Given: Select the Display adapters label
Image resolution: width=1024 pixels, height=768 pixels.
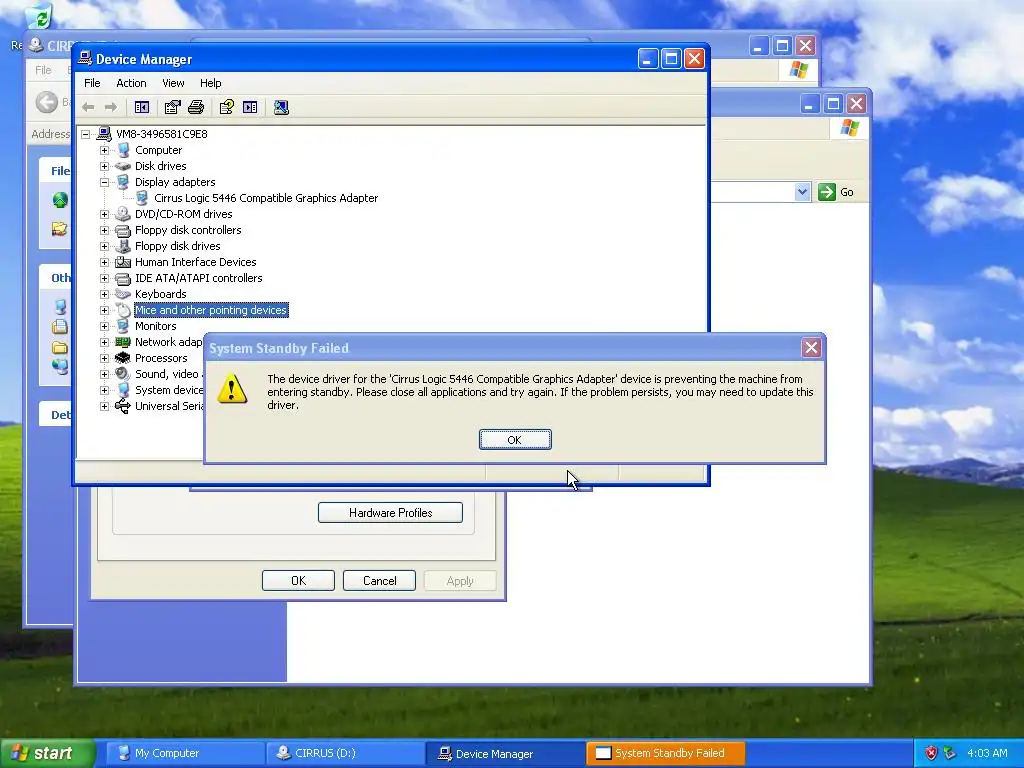Looking at the screenshot, I should [175, 182].
